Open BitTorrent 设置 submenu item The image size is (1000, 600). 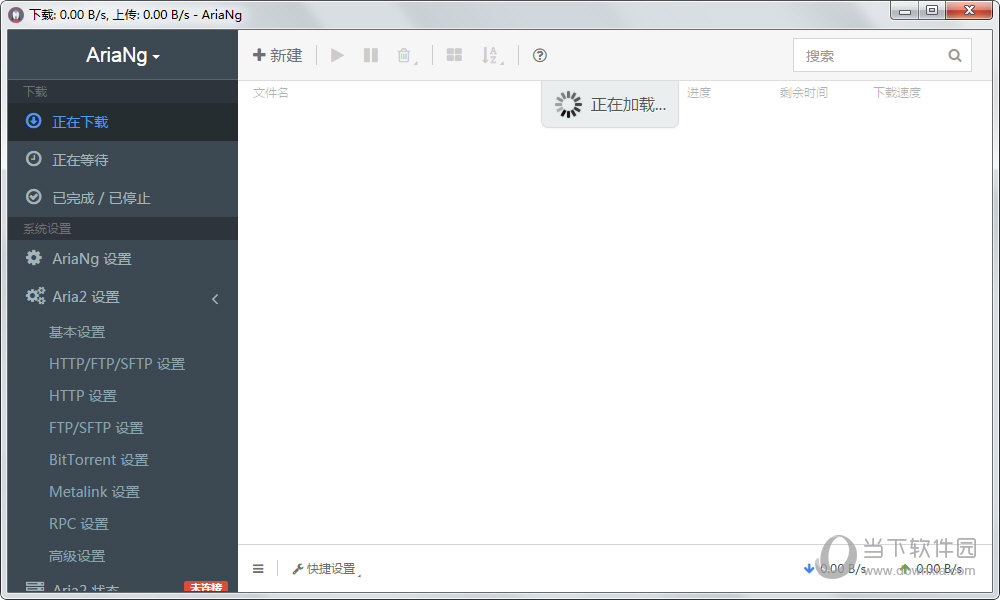[99, 460]
